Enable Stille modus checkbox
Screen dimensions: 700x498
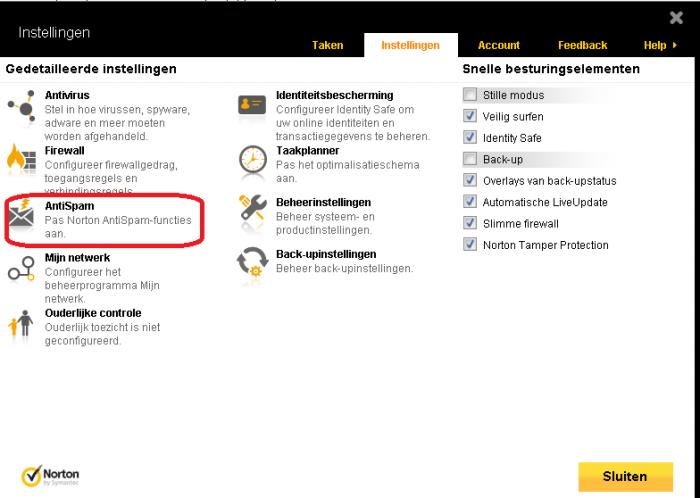[470, 95]
